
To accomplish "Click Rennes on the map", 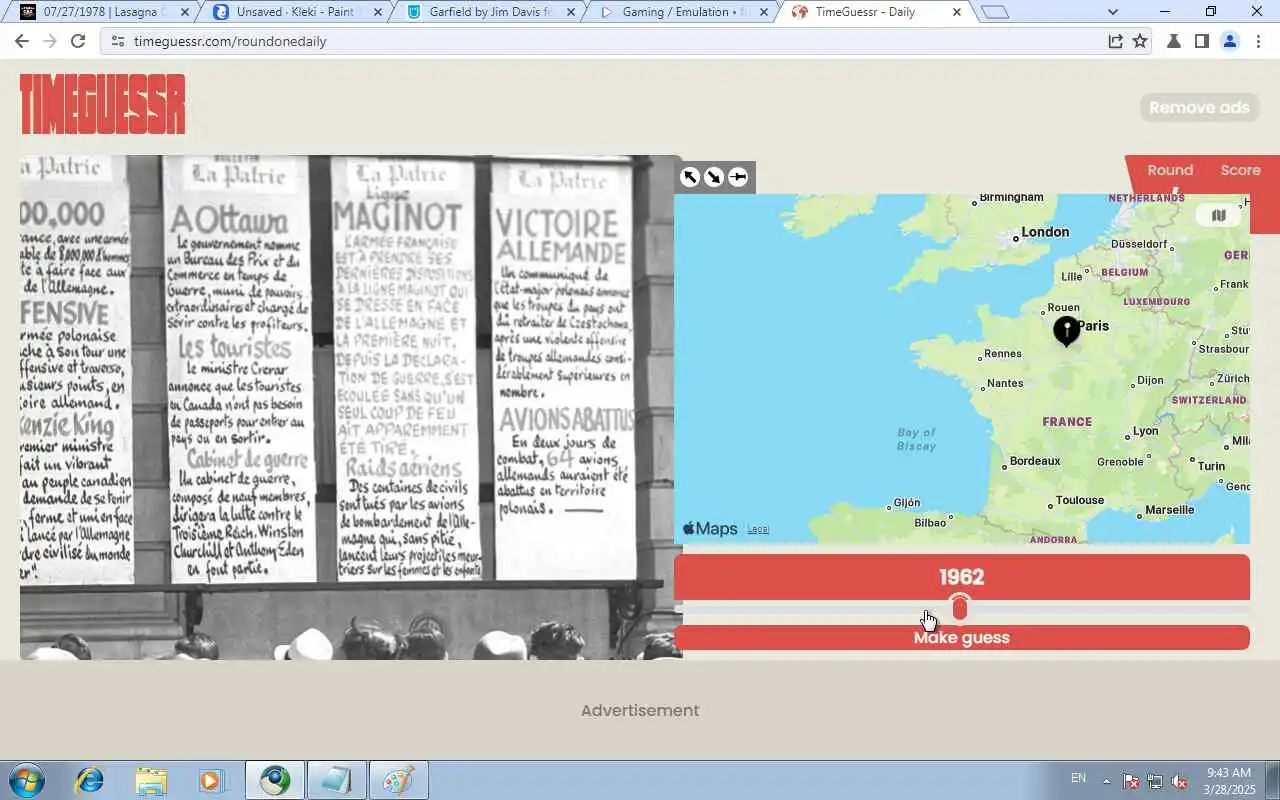I will [x=1003, y=353].
